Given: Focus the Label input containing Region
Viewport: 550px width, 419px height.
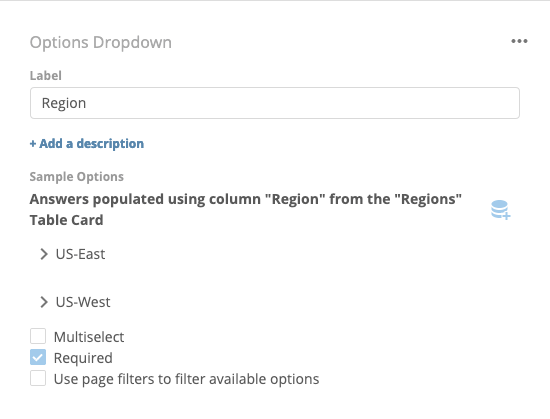Looking at the screenshot, I should pyautogui.click(x=275, y=103).
